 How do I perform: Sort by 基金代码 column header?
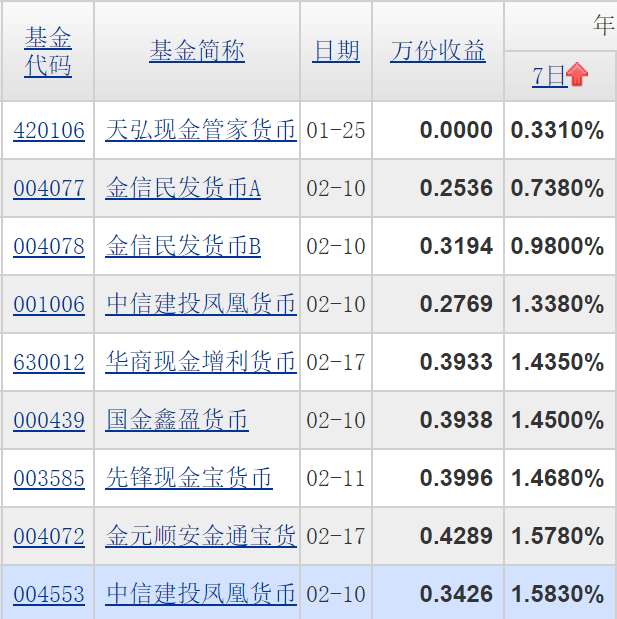pos(48,52)
